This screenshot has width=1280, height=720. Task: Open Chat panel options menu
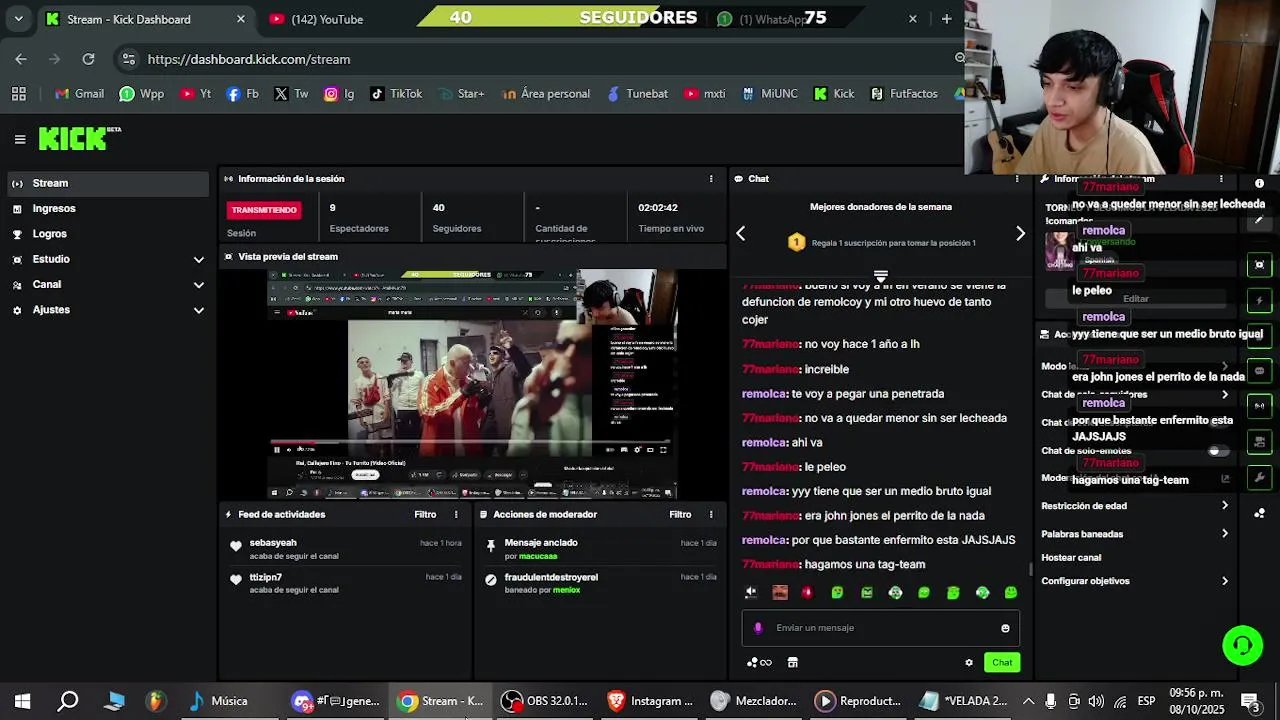[x=1017, y=179]
